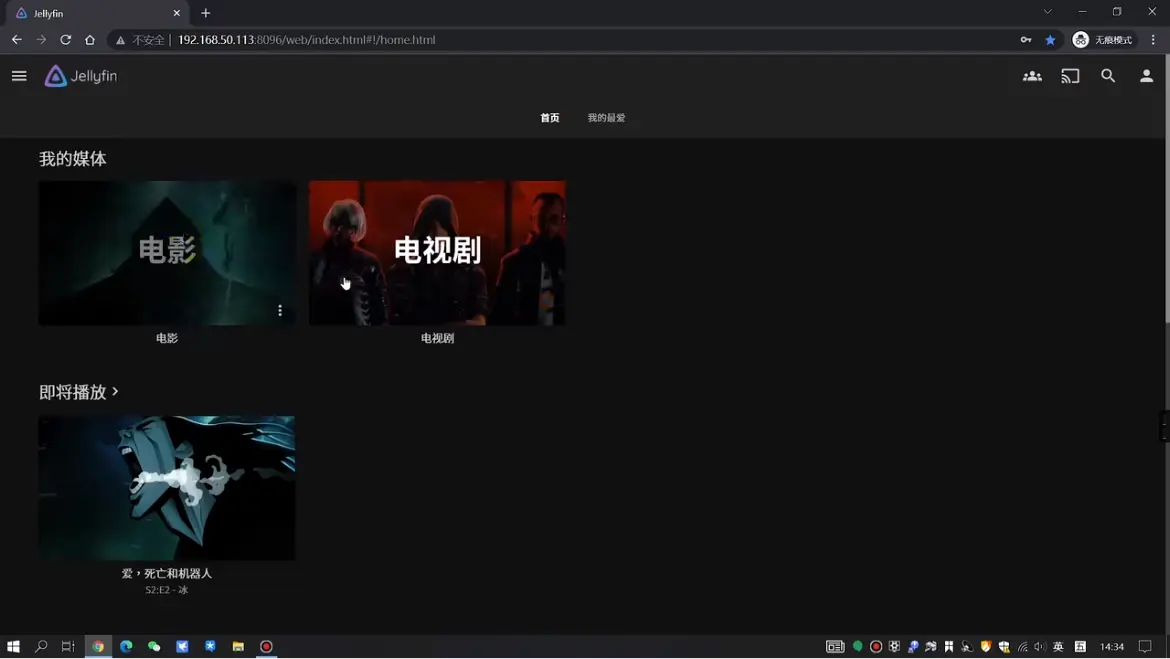Open three-dot menu on 电影 card
Screen dimensions: 1170x659
pyautogui.click(x=280, y=311)
